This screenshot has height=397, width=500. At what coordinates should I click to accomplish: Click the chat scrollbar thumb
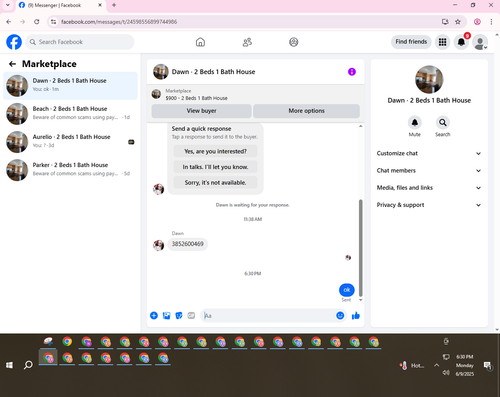(x=360, y=248)
